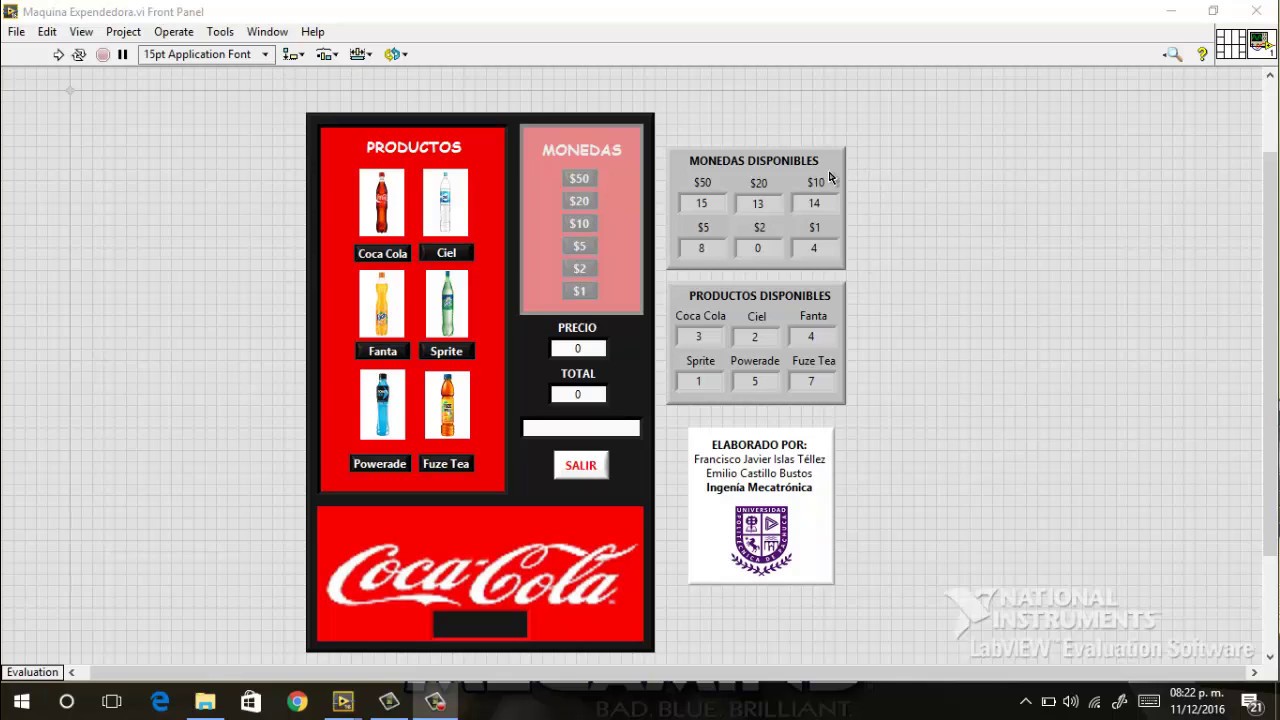
Task: Insert a $5 coin
Action: (x=579, y=246)
